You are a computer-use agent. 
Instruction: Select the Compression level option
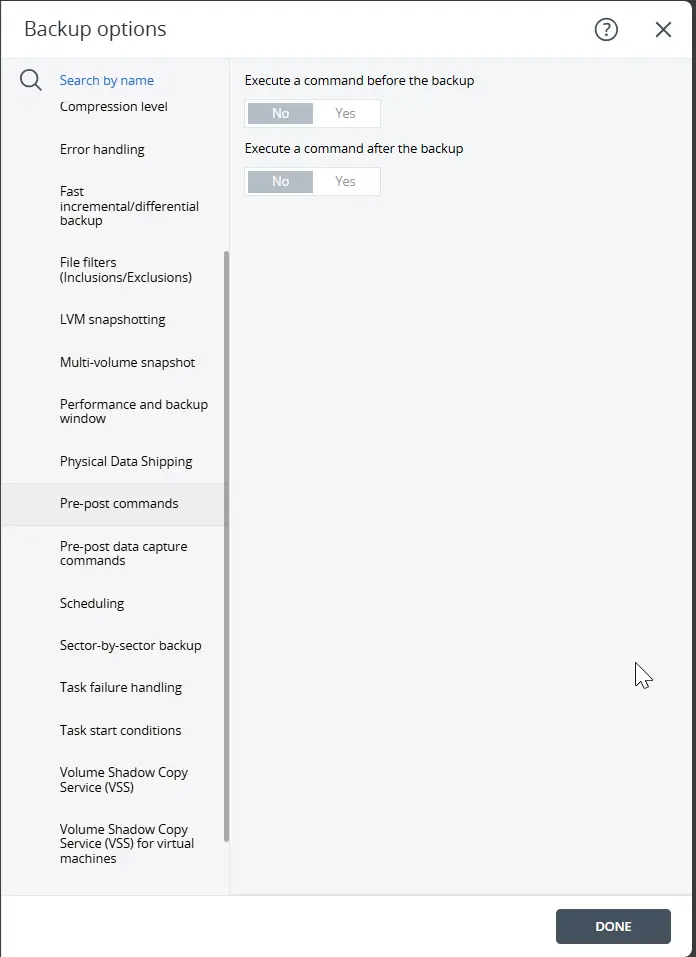113,106
